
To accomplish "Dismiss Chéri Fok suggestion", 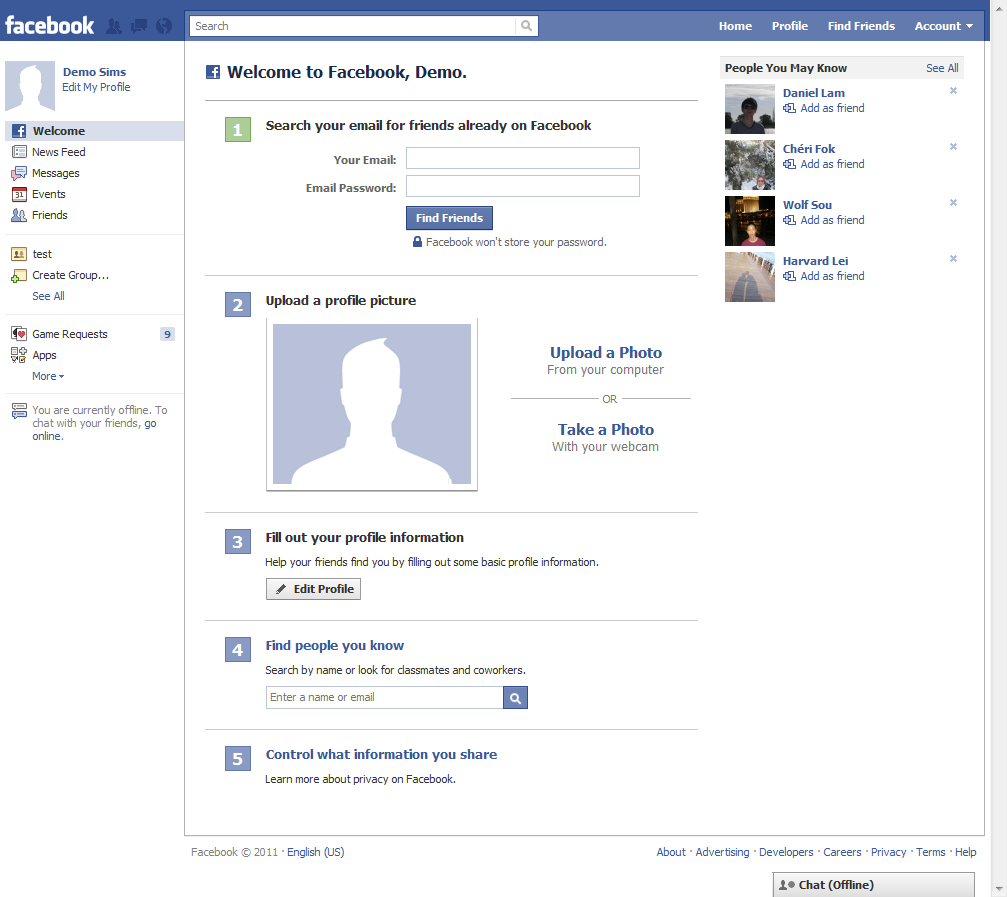I will (954, 146).
